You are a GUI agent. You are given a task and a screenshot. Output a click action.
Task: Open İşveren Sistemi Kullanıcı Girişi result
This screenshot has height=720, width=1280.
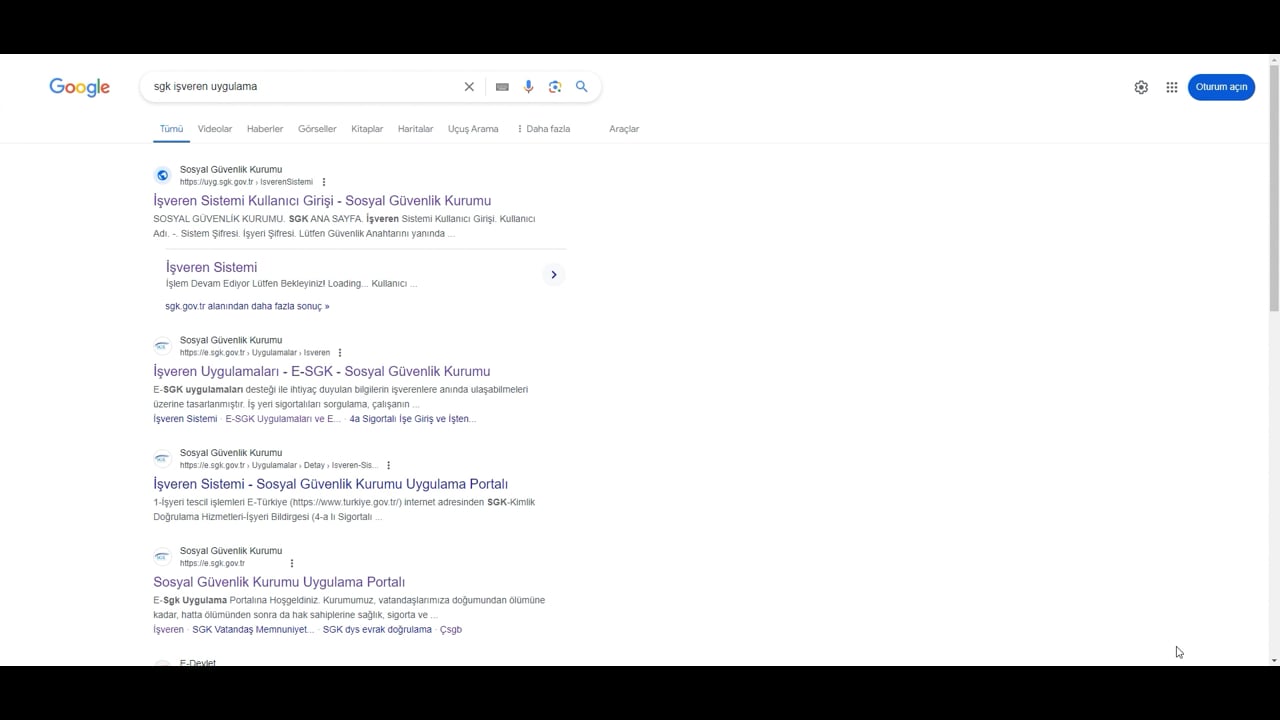click(x=322, y=201)
